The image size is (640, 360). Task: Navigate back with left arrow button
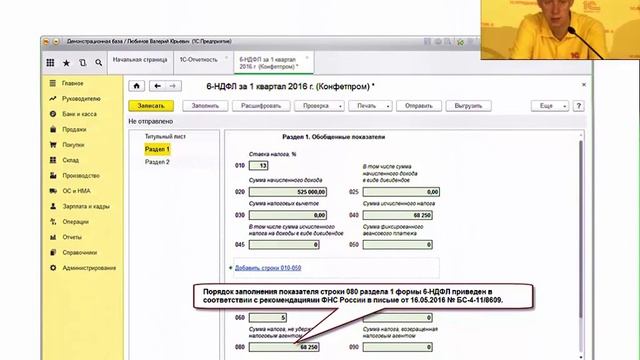(157, 86)
